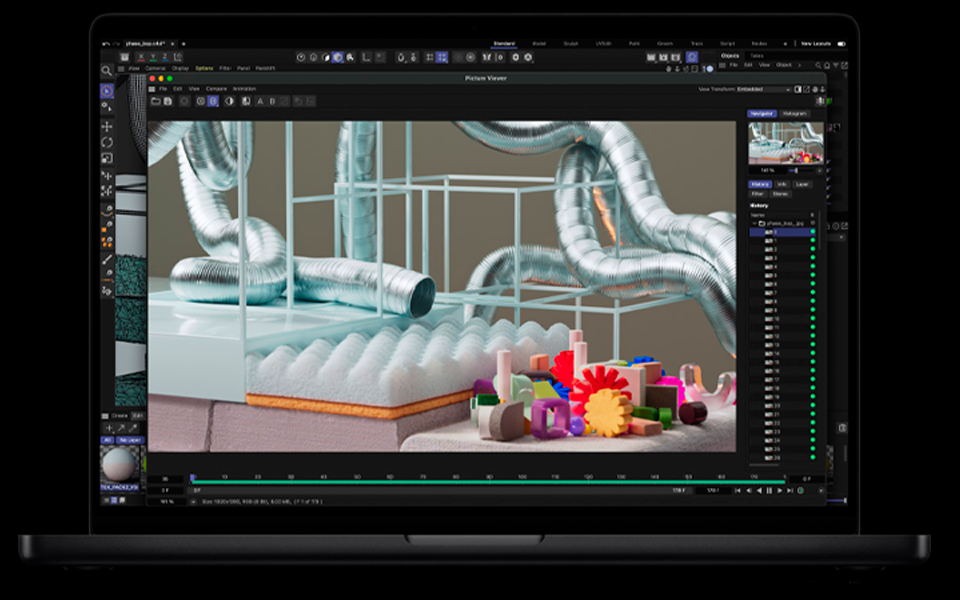This screenshot has width=960, height=600.
Task: Switch to the Histogram tab
Action: [x=795, y=114]
